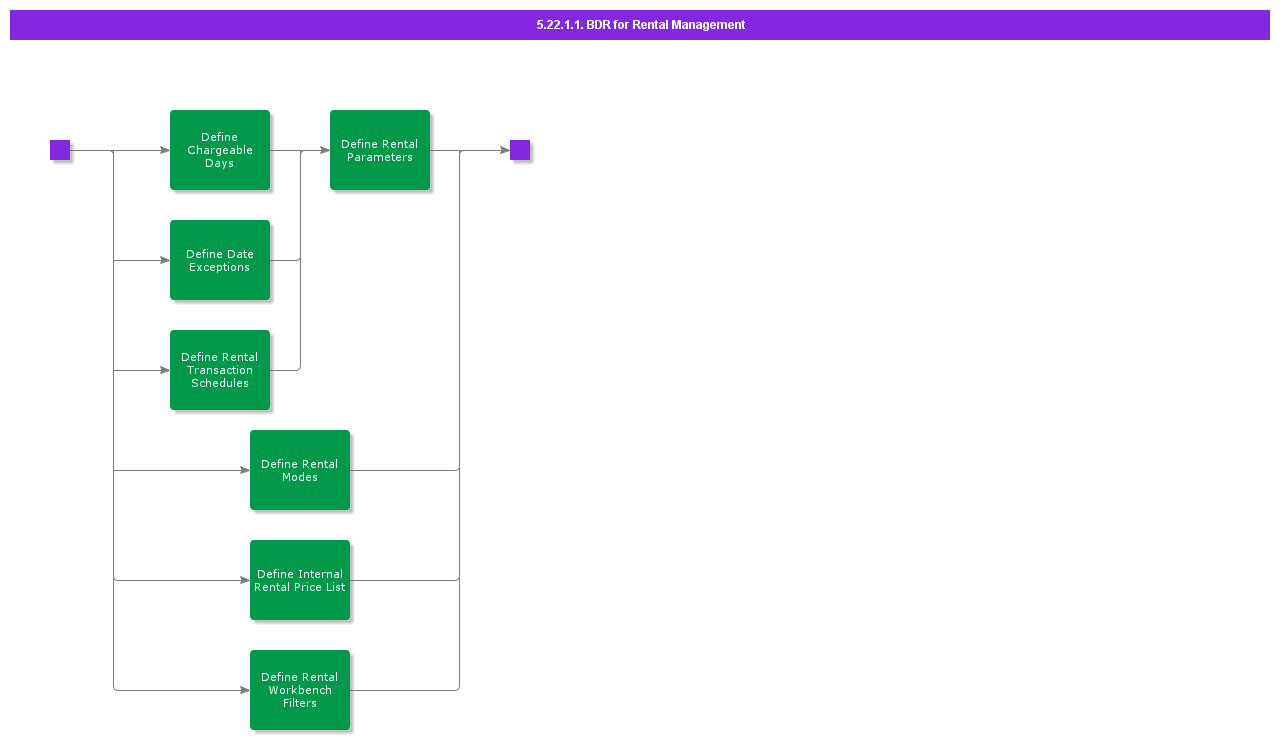
Task: Select the Define Date Exceptions box
Action: pyautogui.click(x=220, y=260)
